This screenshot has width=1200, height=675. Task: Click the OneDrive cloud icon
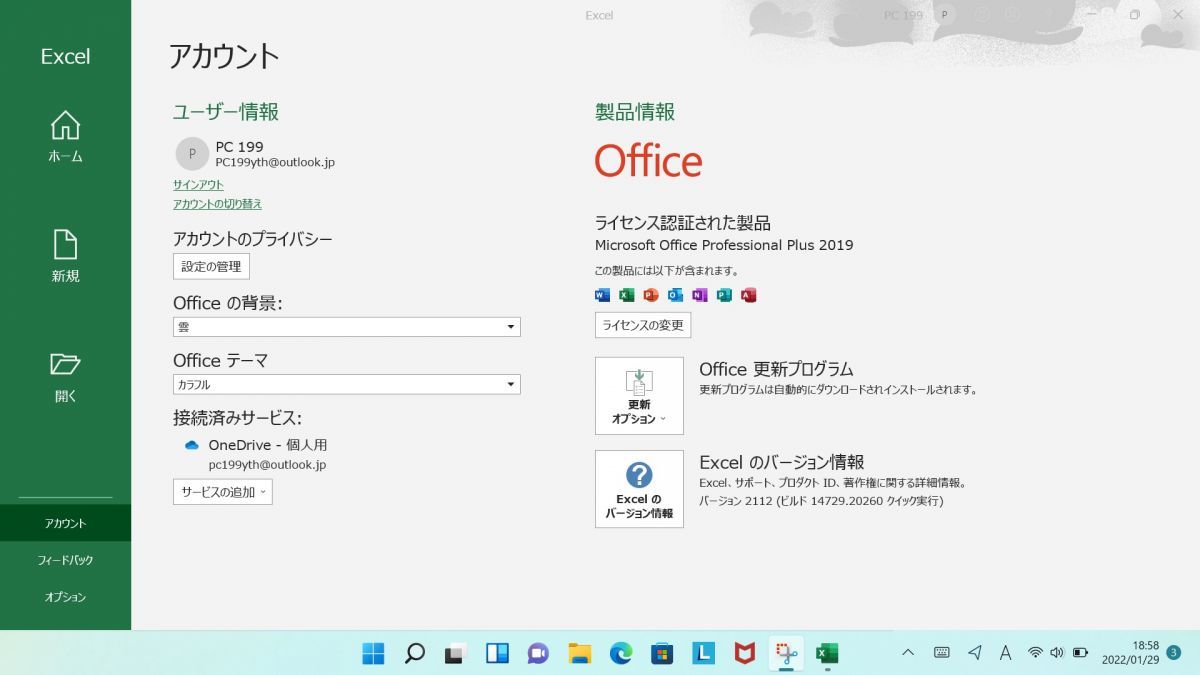tap(192, 445)
